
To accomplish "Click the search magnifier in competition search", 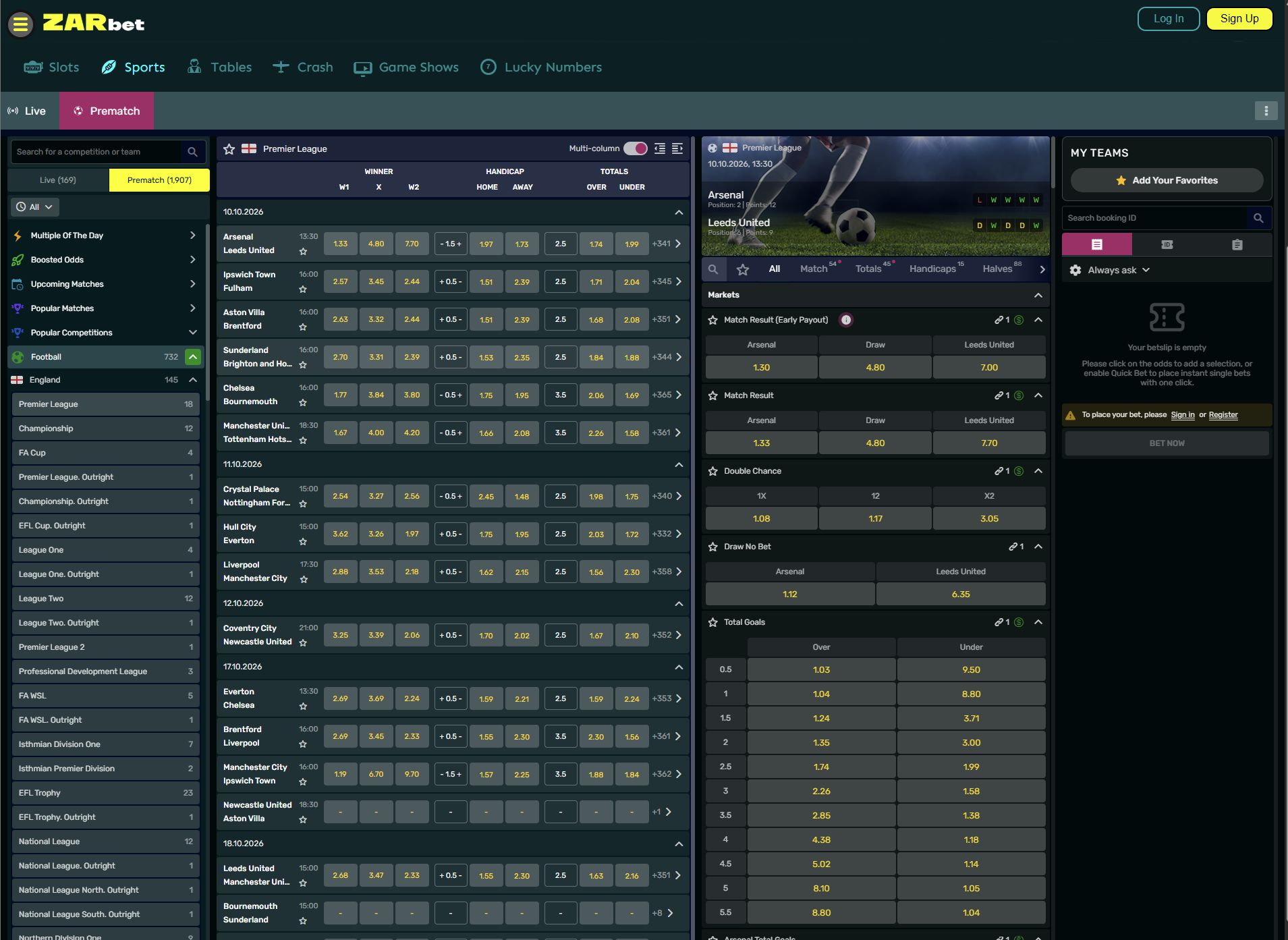I will (192, 152).
